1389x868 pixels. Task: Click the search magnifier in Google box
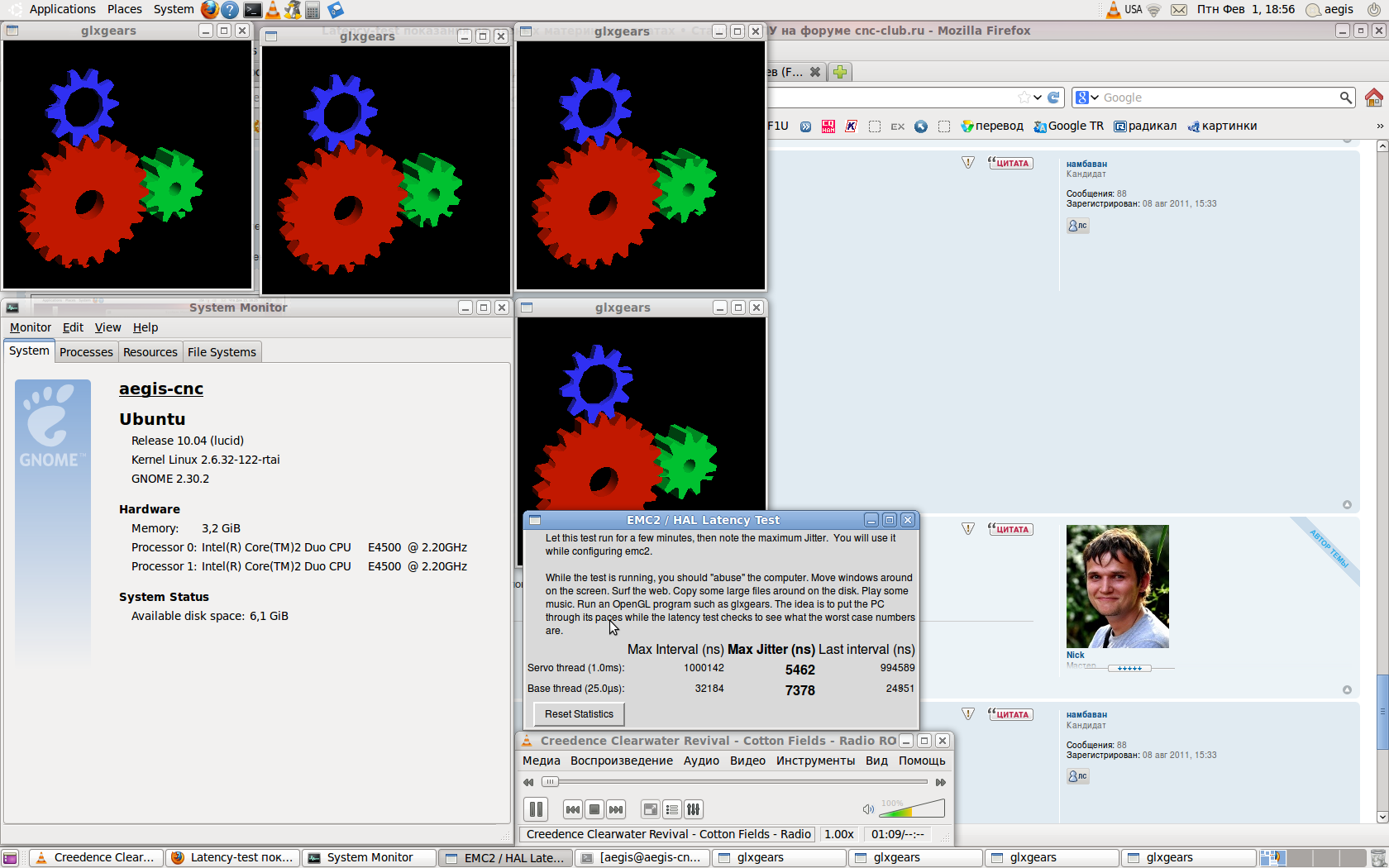click(x=1346, y=98)
